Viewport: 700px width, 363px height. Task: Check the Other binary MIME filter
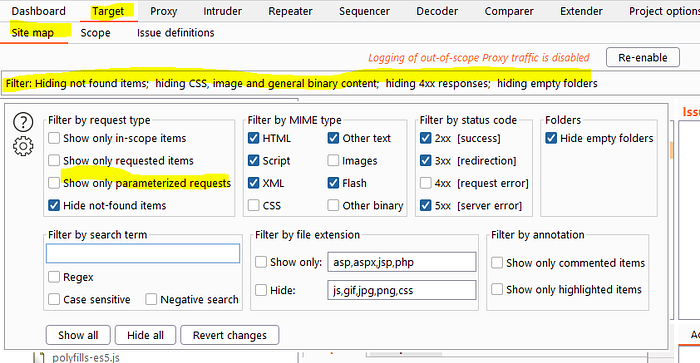click(x=333, y=205)
